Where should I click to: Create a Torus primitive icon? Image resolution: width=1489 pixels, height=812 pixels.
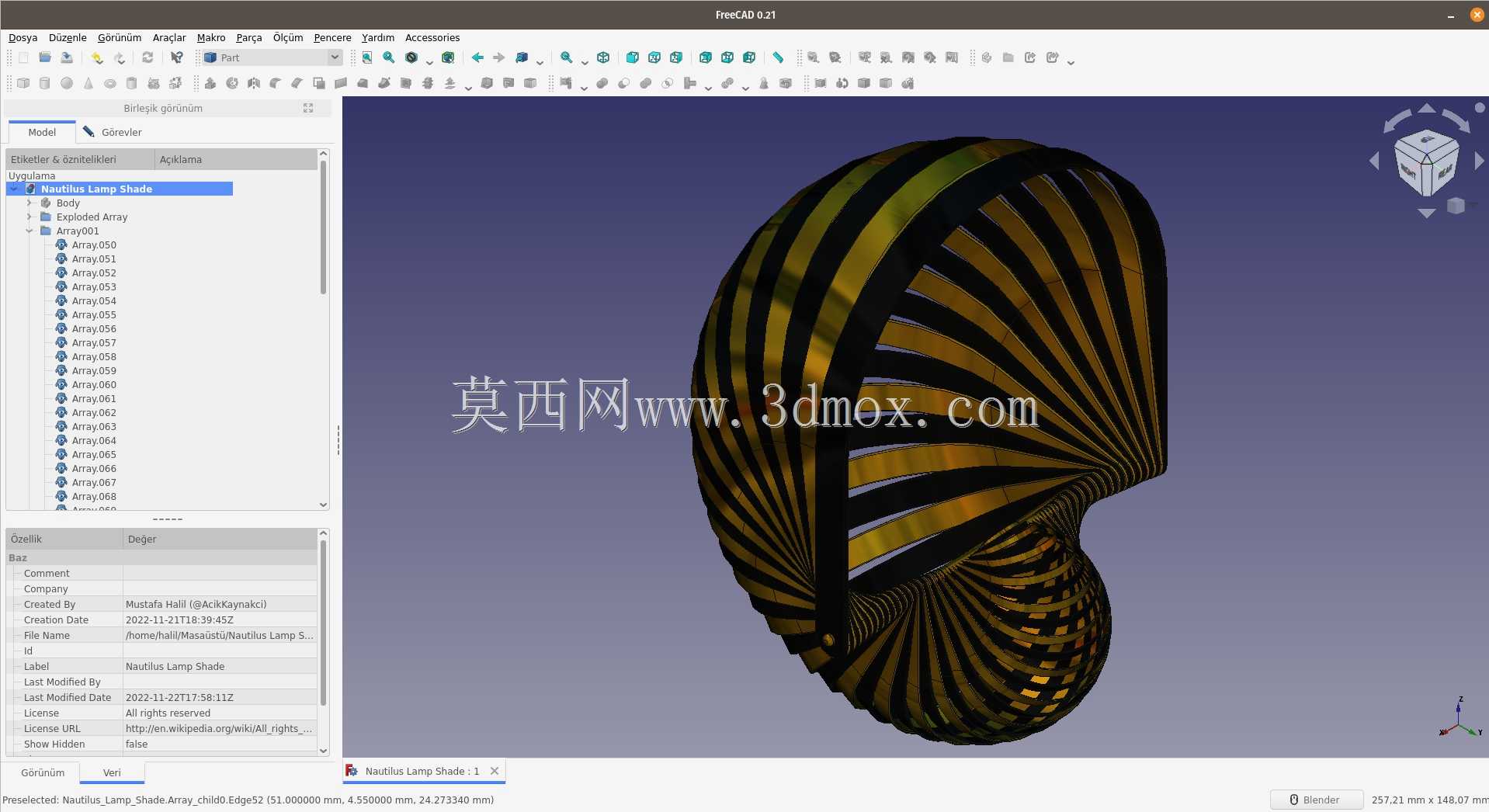110,83
